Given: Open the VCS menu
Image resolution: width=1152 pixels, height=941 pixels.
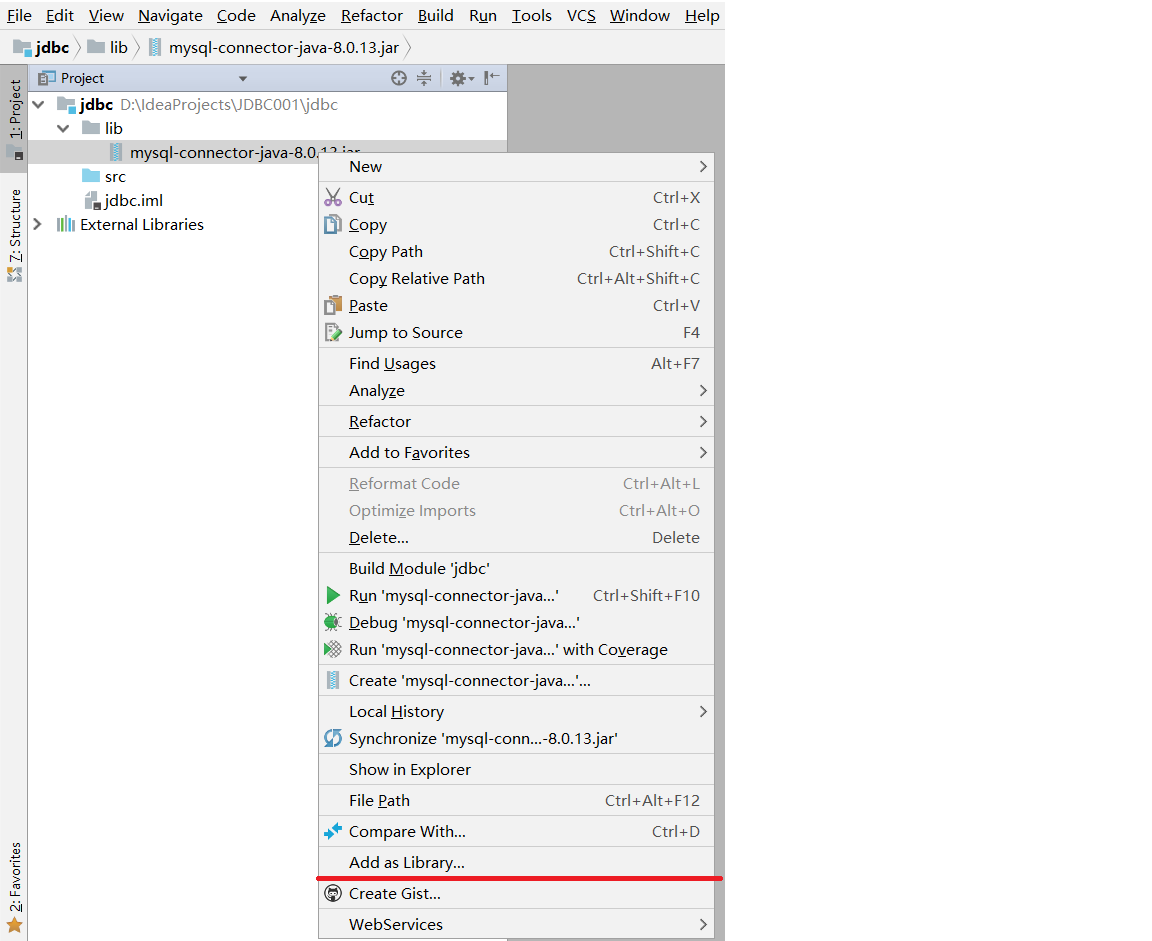Looking at the screenshot, I should tap(581, 15).
